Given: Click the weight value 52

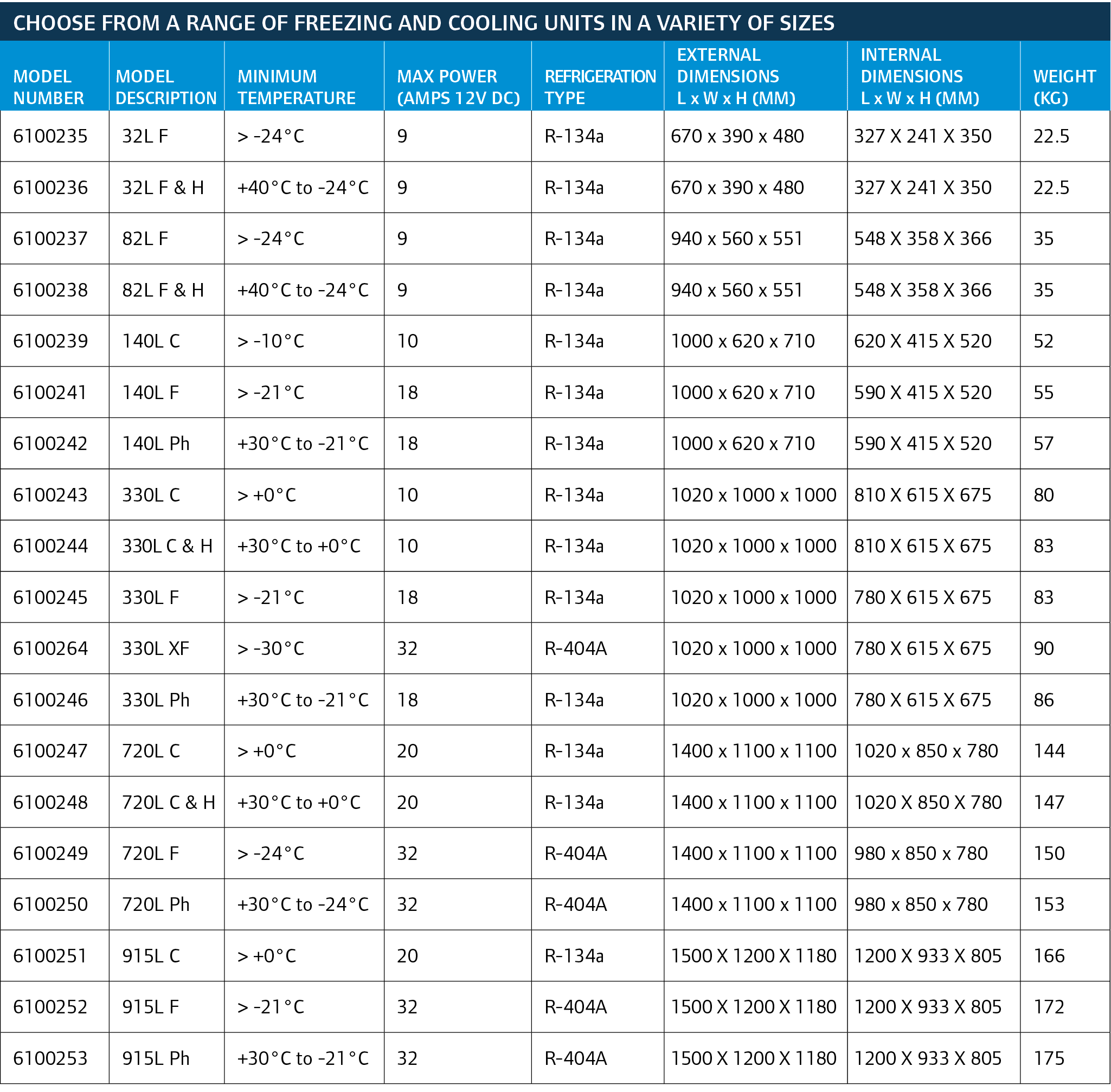Looking at the screenshot, I should tap(1043, 341).
